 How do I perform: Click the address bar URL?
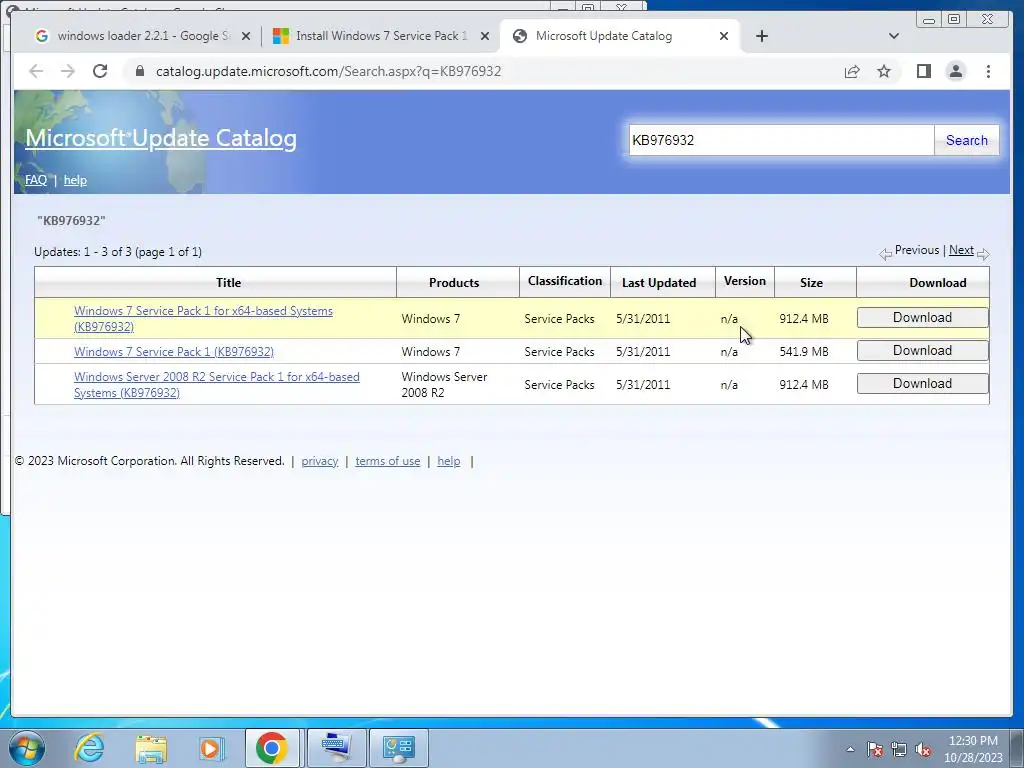328,71
